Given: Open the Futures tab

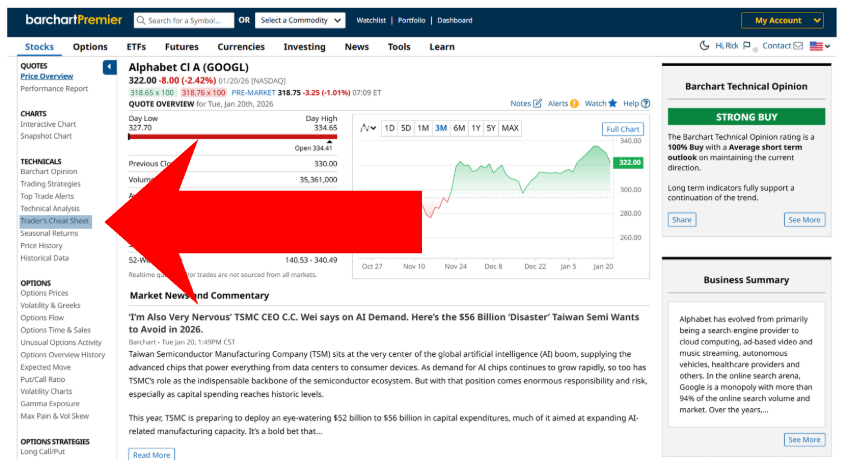Looking at the screenshot, I should tap(181, 47).
